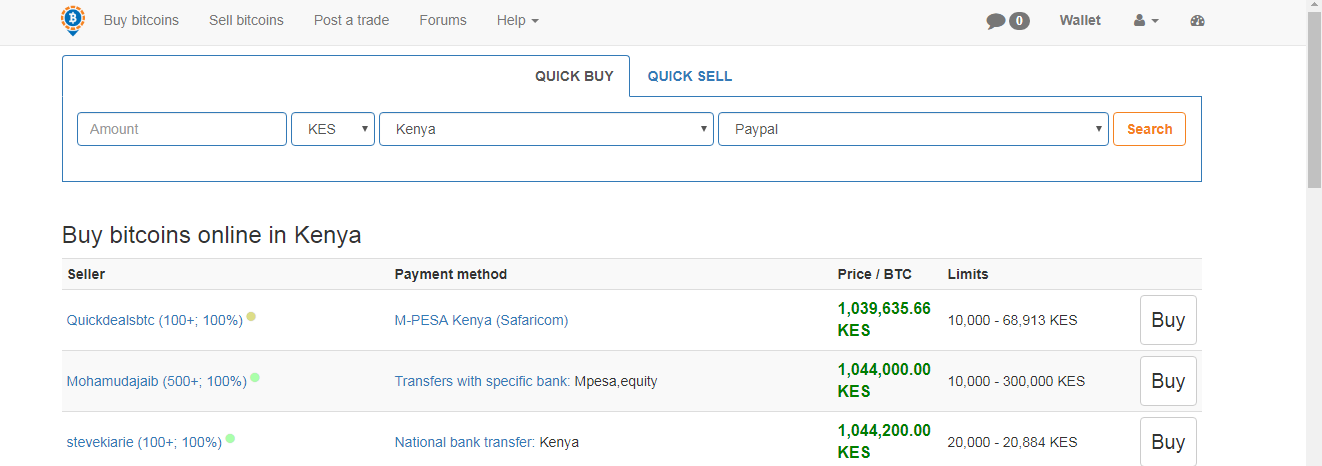Click Mohamudajaib green status dot

(x=255, y=377)
